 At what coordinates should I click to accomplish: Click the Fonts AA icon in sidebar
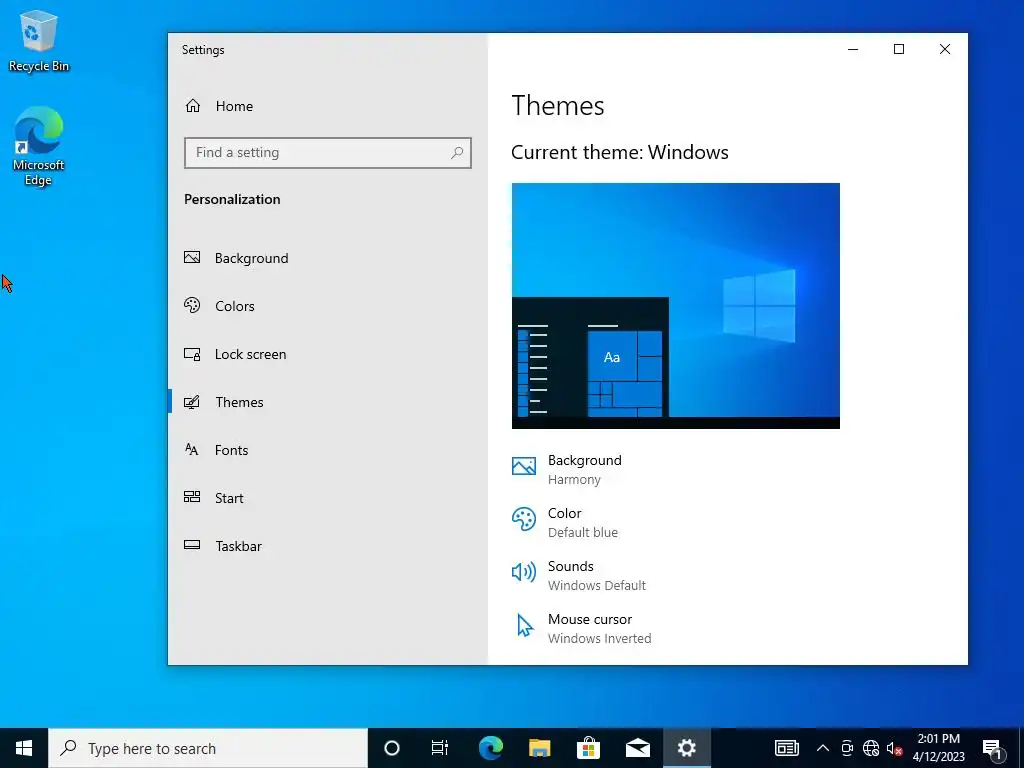(x=191, y=449)
